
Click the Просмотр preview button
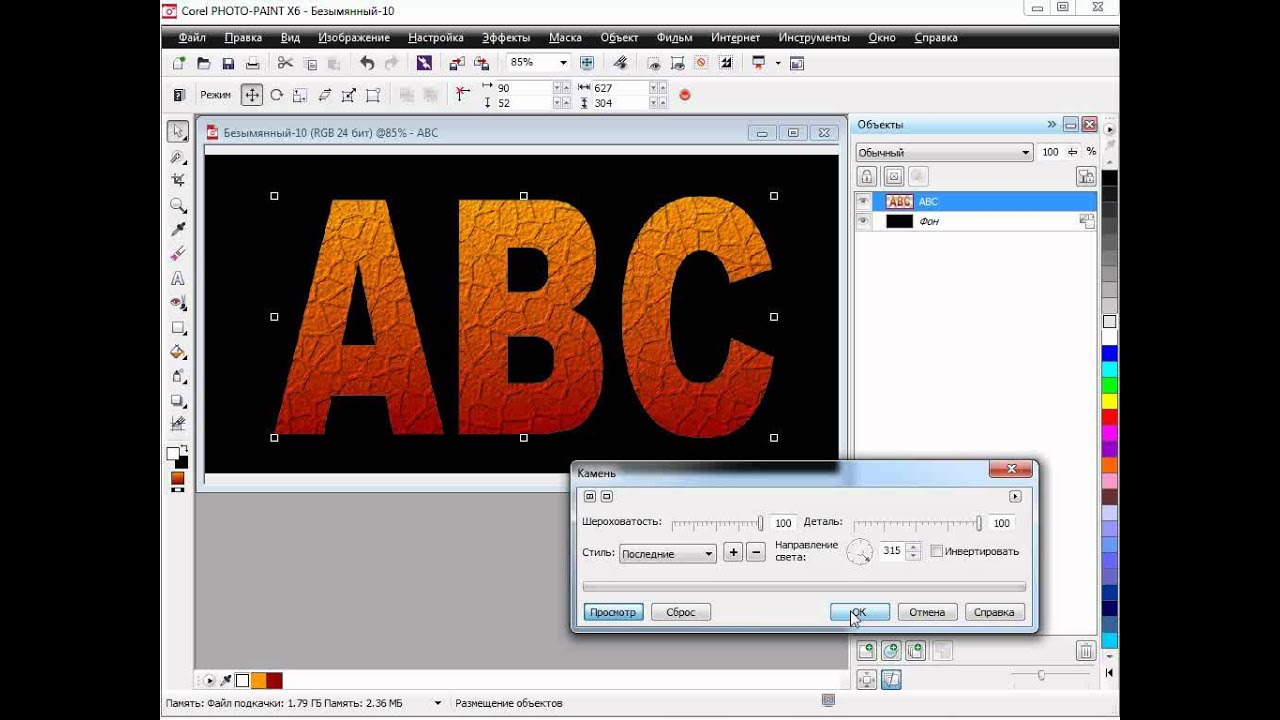613,612
